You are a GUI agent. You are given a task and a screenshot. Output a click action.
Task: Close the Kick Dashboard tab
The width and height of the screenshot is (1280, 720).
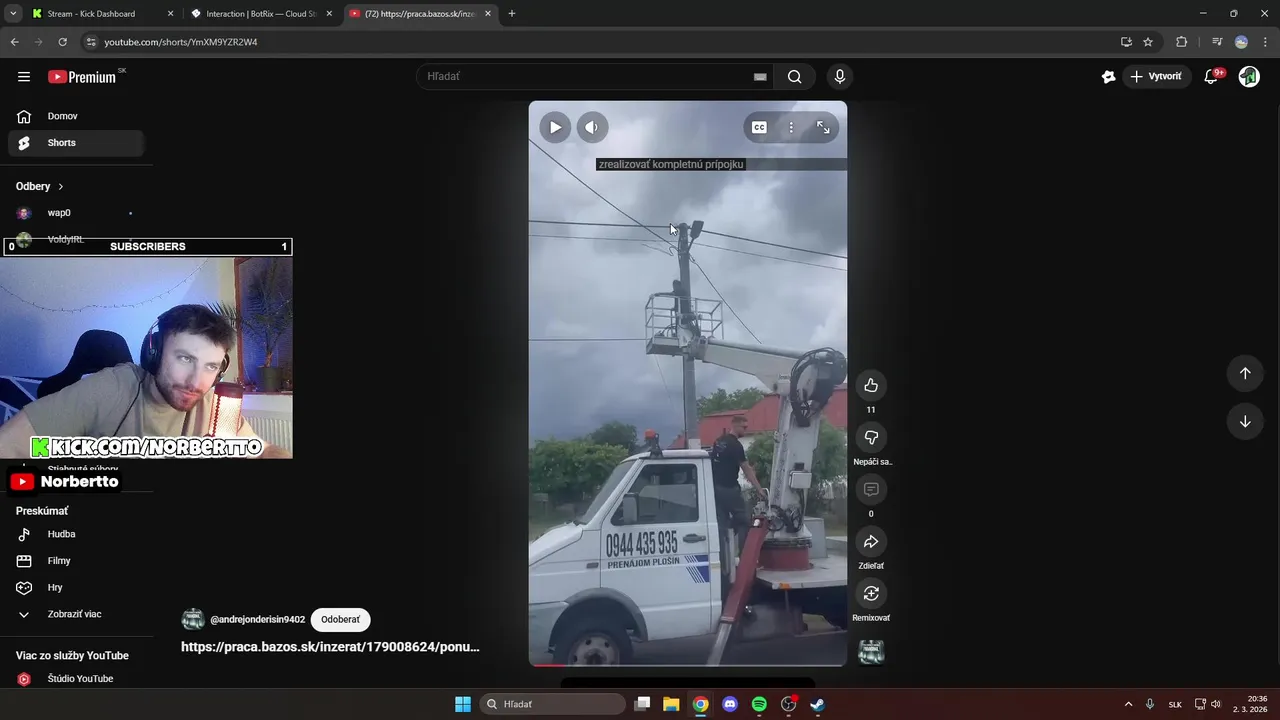coord(170,14)
